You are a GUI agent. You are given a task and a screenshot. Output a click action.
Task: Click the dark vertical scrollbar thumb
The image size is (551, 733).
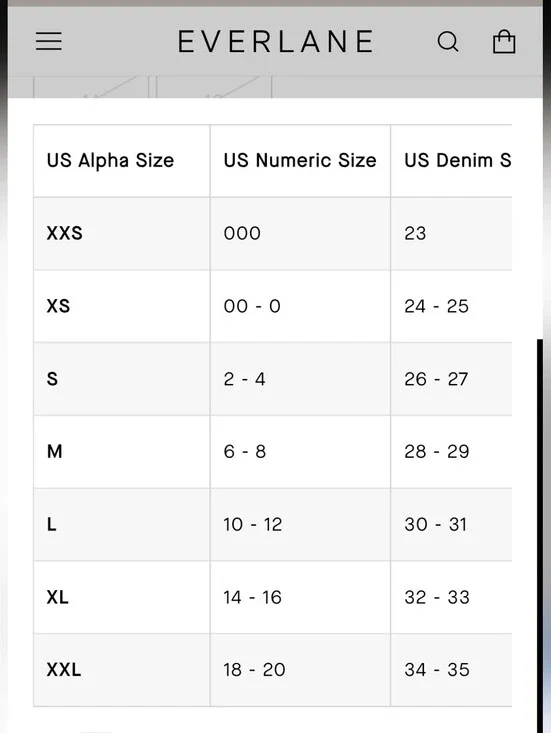[540, 536]
